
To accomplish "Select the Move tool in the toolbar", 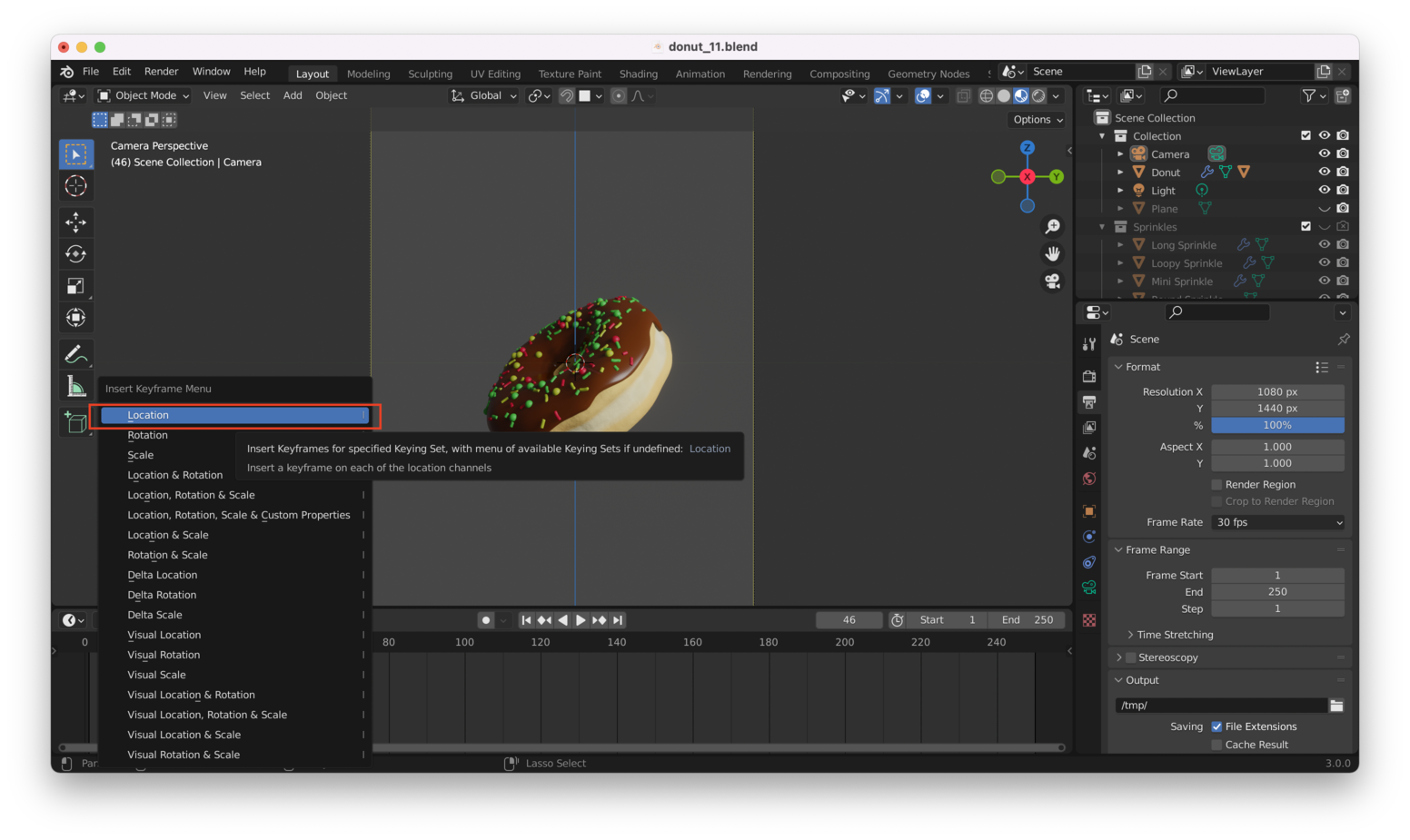I will 76,222.
